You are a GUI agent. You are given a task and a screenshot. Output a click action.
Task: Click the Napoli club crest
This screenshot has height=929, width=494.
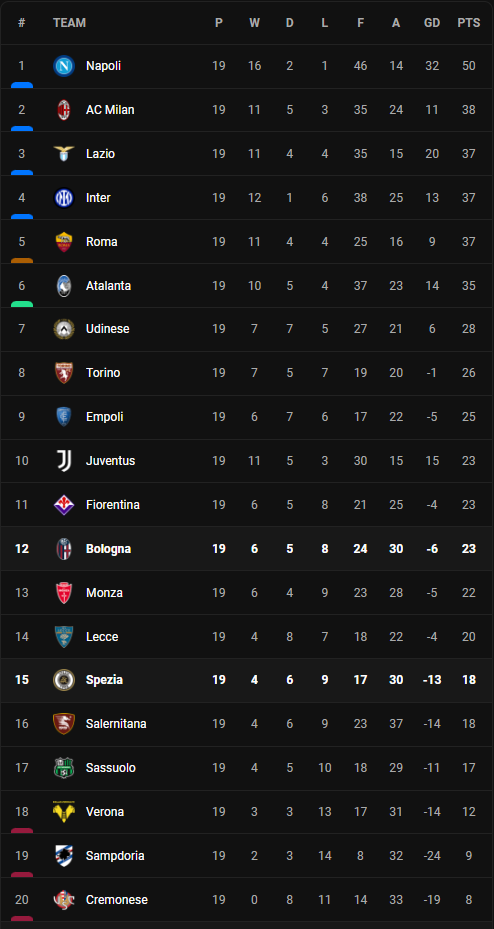coord(63,66)
